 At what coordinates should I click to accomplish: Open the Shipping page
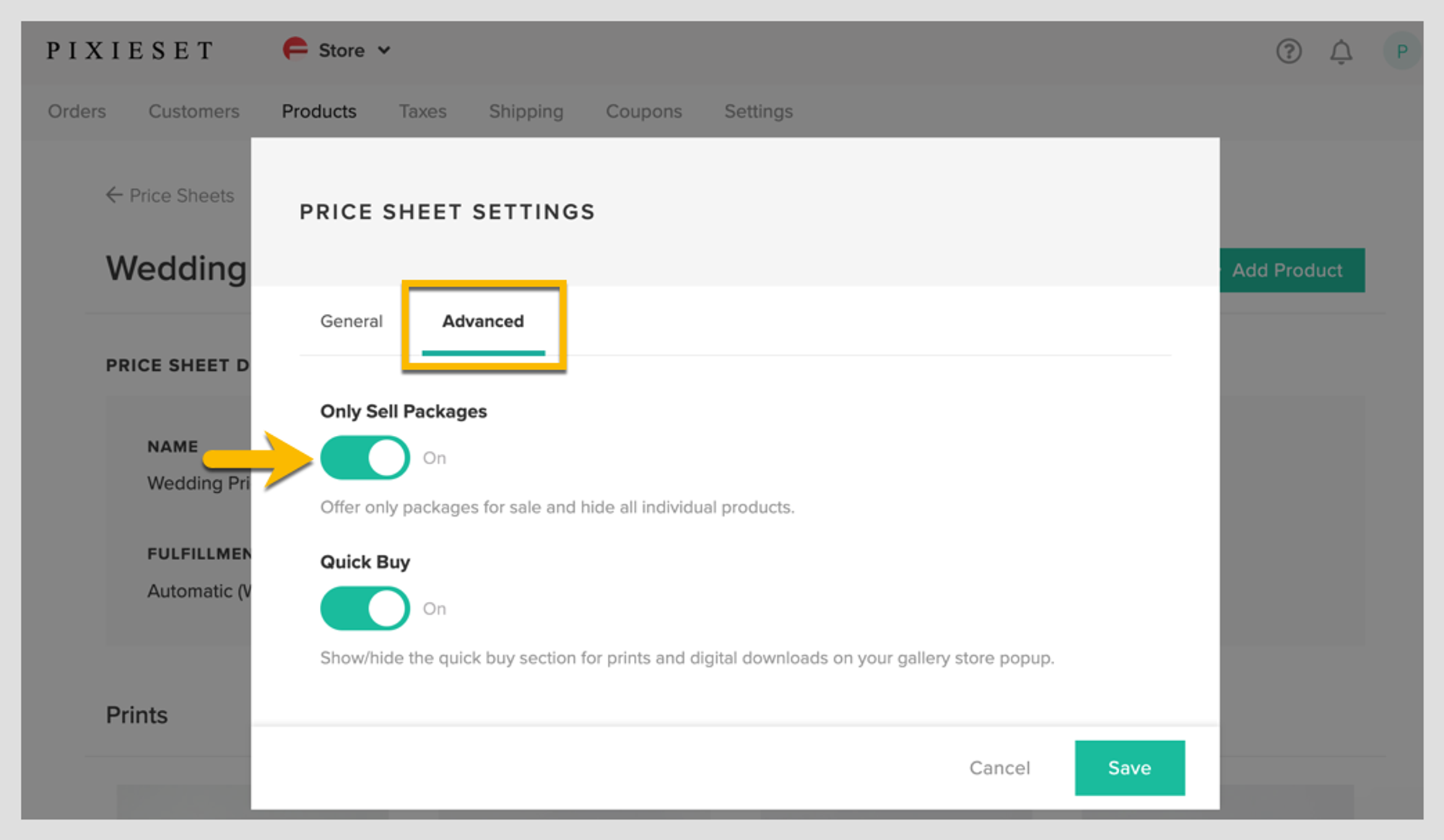point(526,111)
